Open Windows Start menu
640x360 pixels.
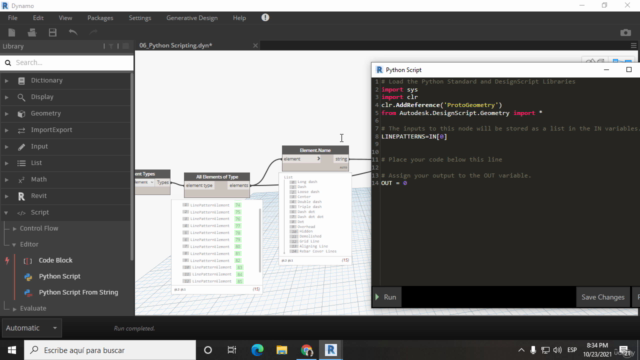[x=12, y=350]
